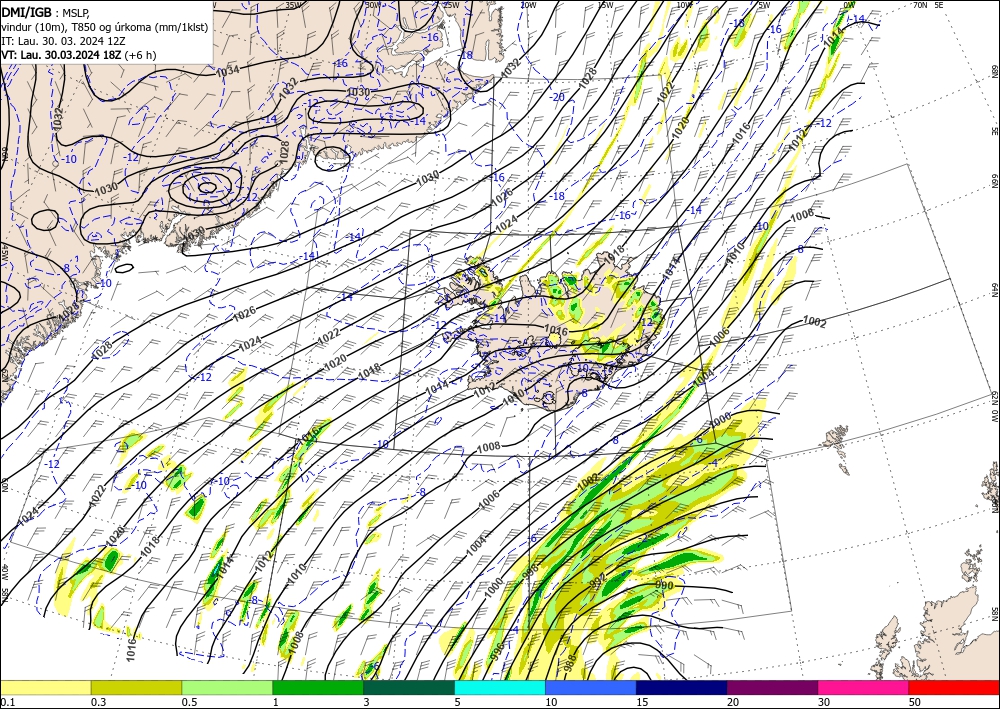
Task: Click the legend scale value "50"
Action: pos(915,702)
